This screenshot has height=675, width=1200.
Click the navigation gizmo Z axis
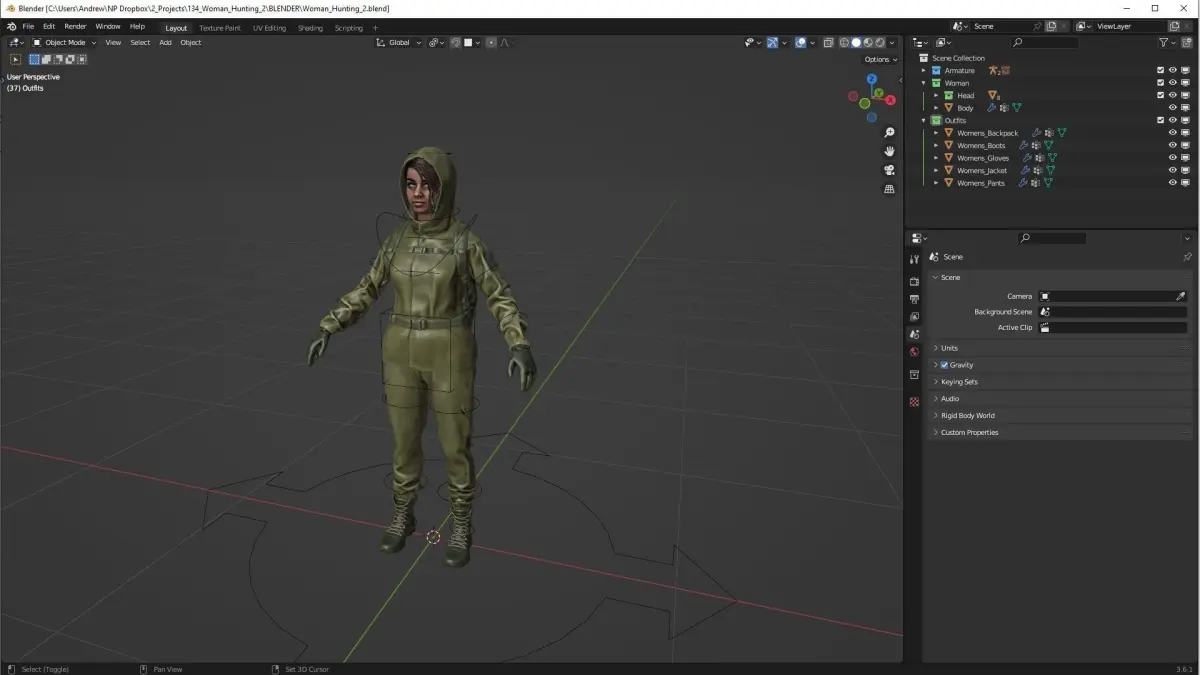(872, 79)
